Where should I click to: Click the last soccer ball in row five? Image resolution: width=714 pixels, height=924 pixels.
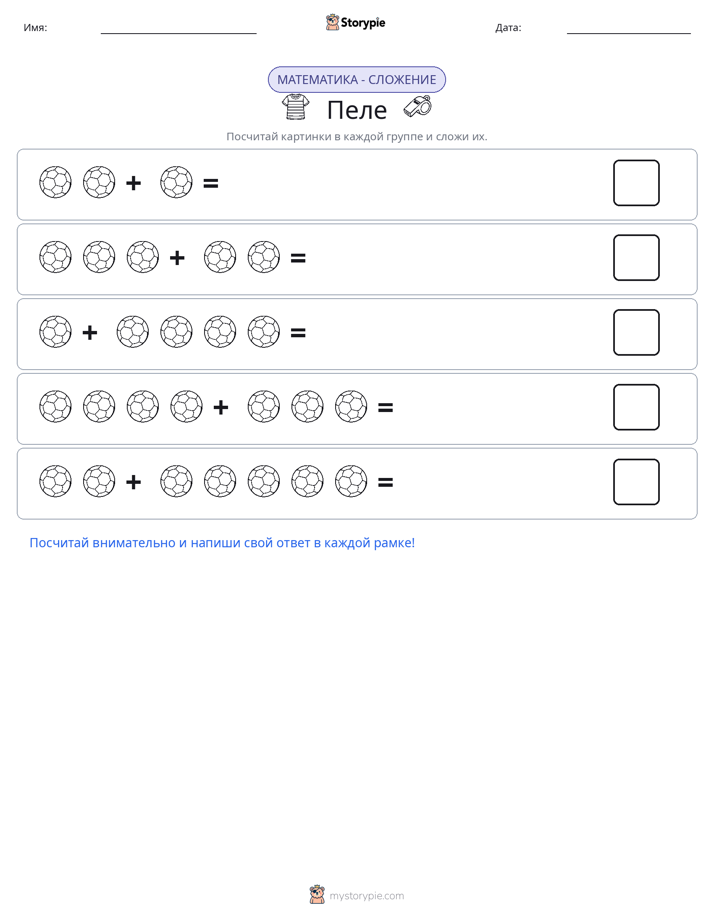pyautogui.click(x=351, y=481)
